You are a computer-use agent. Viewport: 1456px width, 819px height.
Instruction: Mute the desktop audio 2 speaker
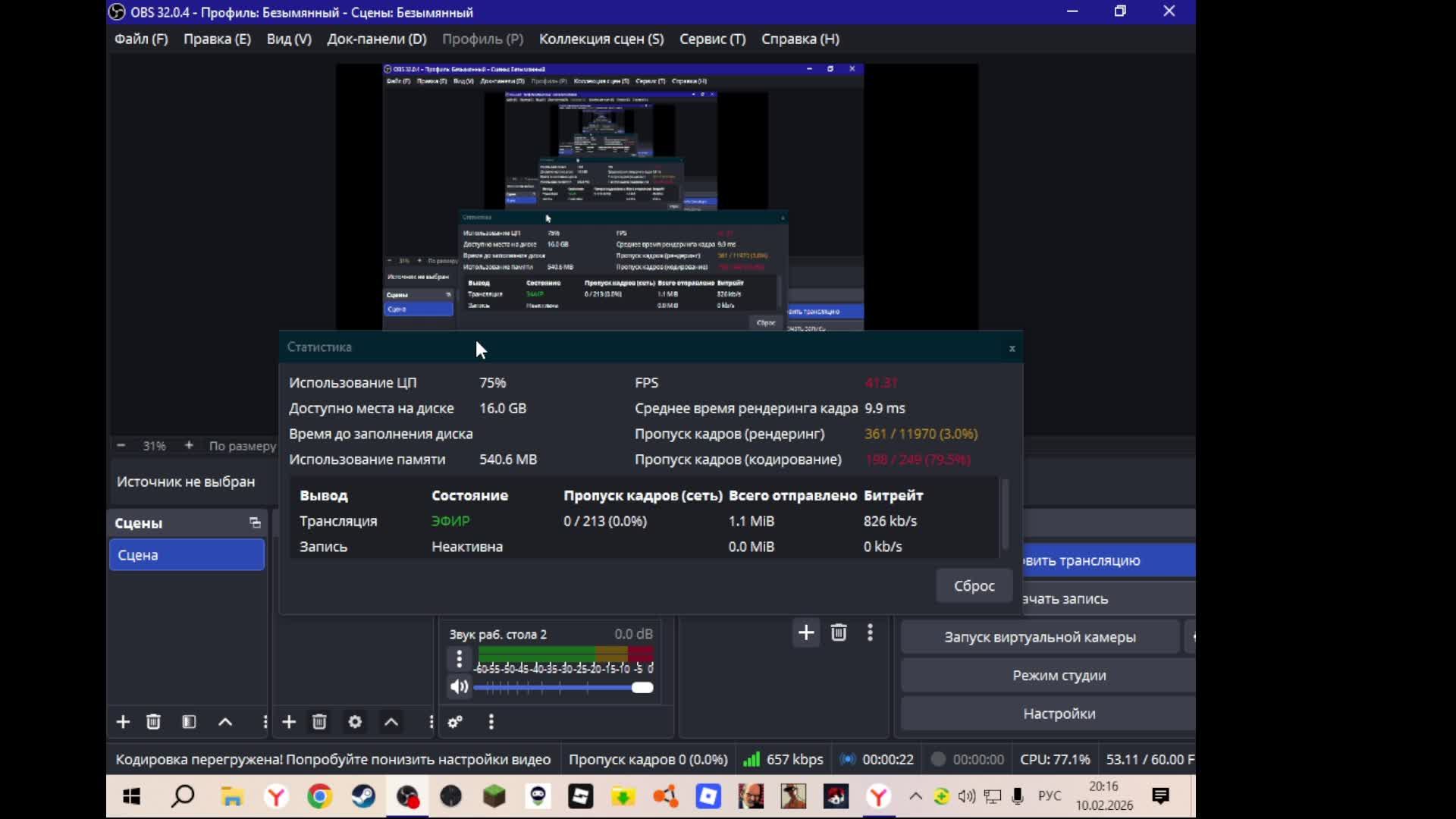(459, 687)
